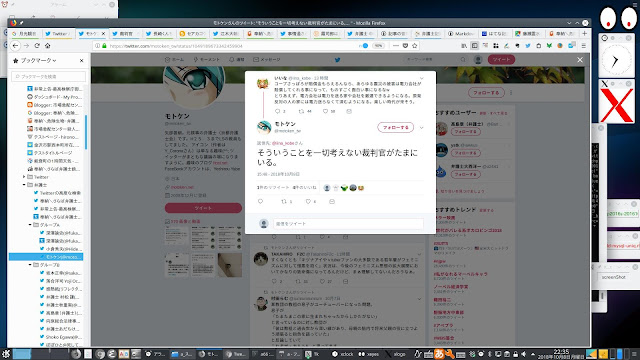Image resolution: width=640 pixels, height=360 pixels.
Task: Retweet the main モトケン tweet
Action: (x=284, y=201)
